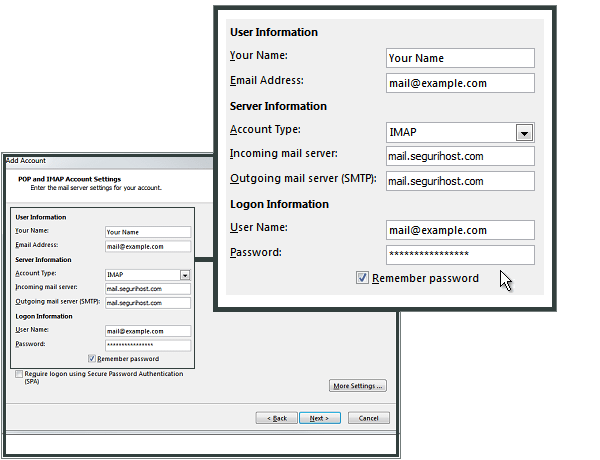Viewport: 600px width, 460px height.
Task: Click Your Name field in small dialog
Action: [147, 232]
